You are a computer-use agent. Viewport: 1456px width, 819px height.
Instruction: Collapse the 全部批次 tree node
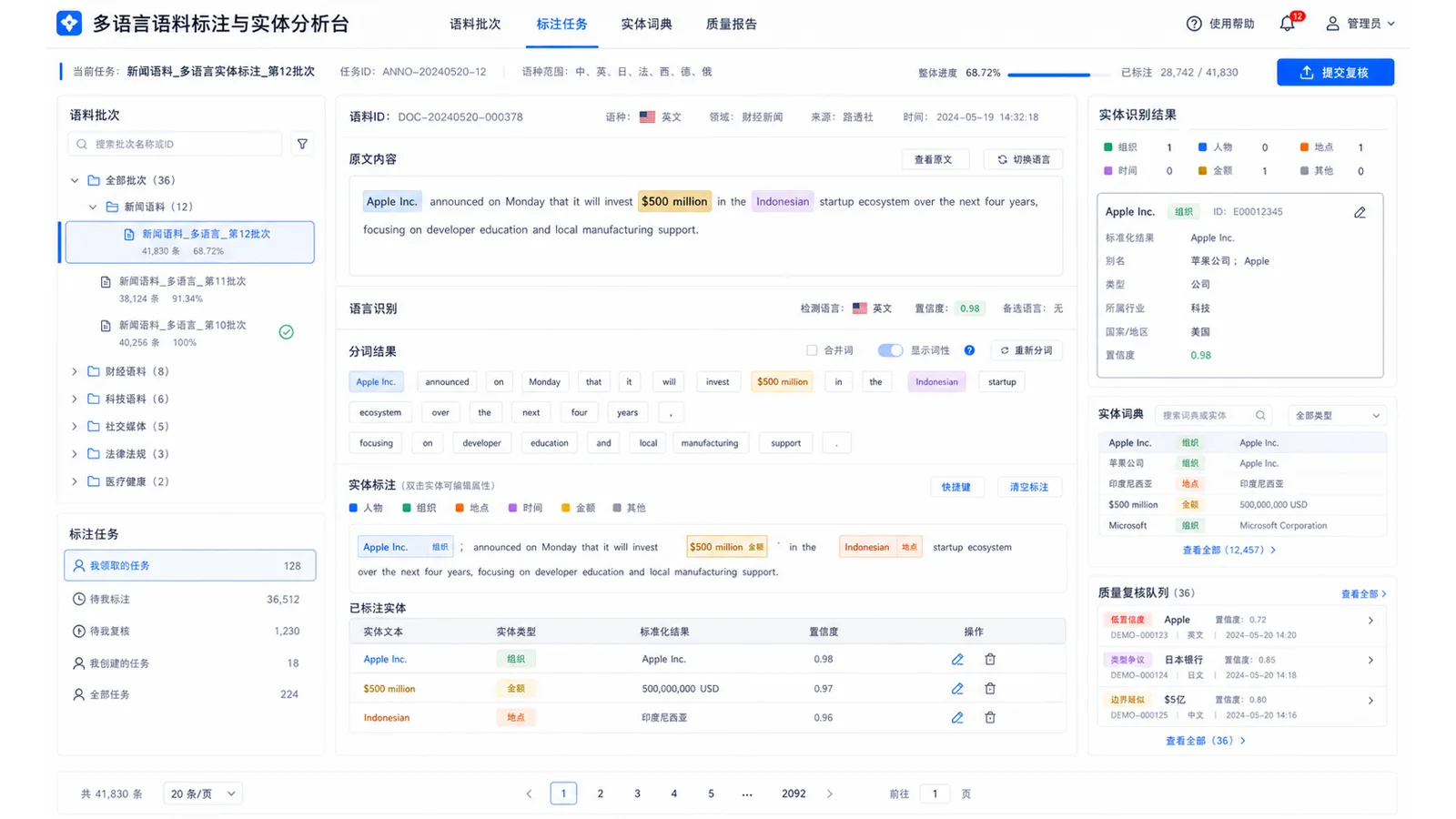[x=75, y=180]
